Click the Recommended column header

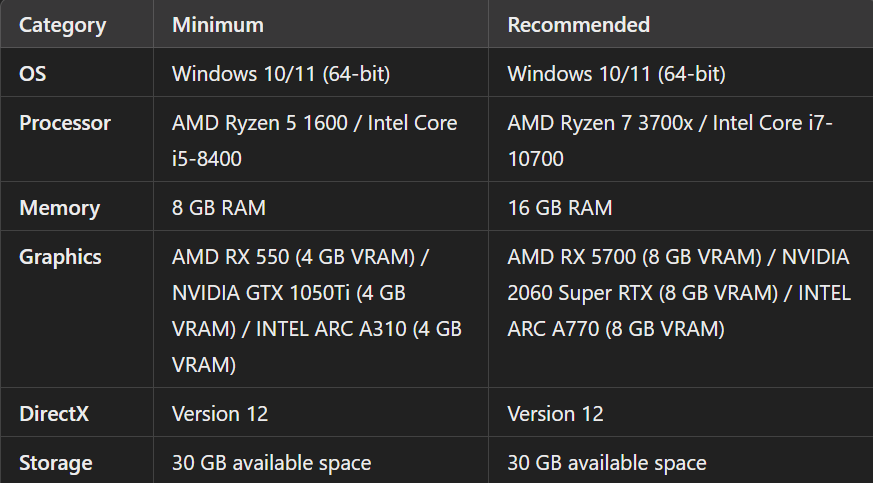click(x=578, y=25)
